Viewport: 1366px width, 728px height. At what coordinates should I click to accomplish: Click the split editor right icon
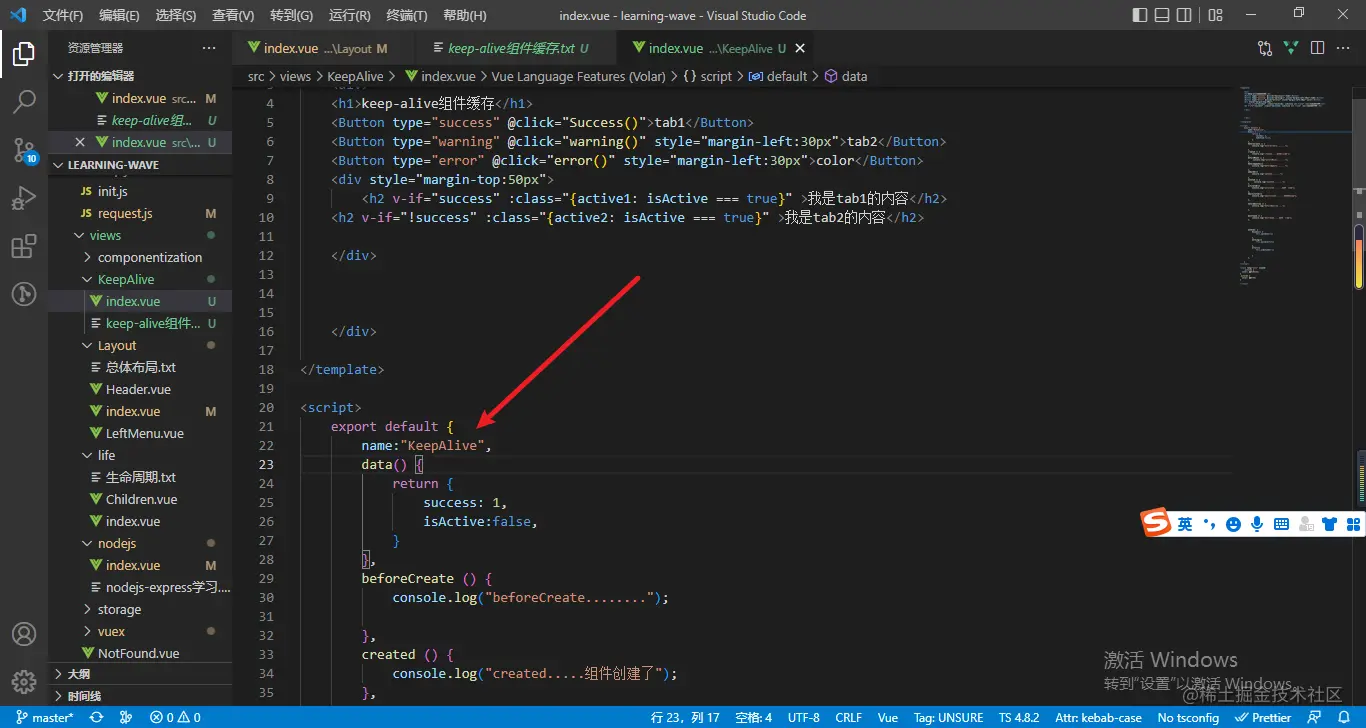pos(1317,48)
